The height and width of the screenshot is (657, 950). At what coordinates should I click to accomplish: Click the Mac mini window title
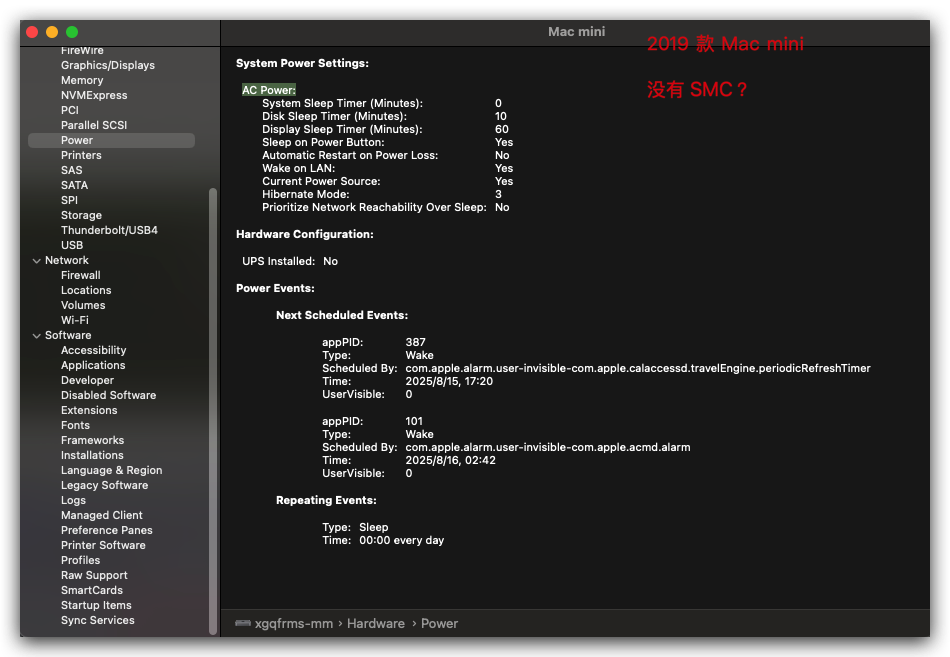576,32
